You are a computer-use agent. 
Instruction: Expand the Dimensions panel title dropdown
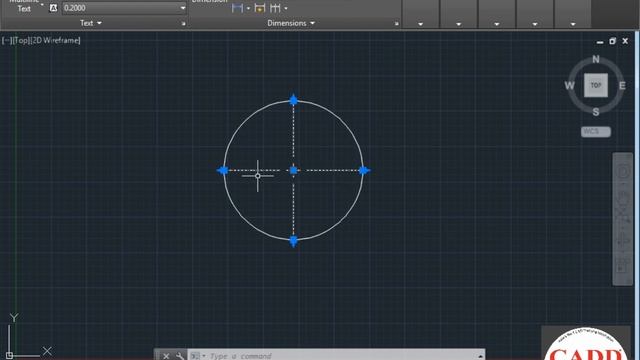[x=291, y=23]
